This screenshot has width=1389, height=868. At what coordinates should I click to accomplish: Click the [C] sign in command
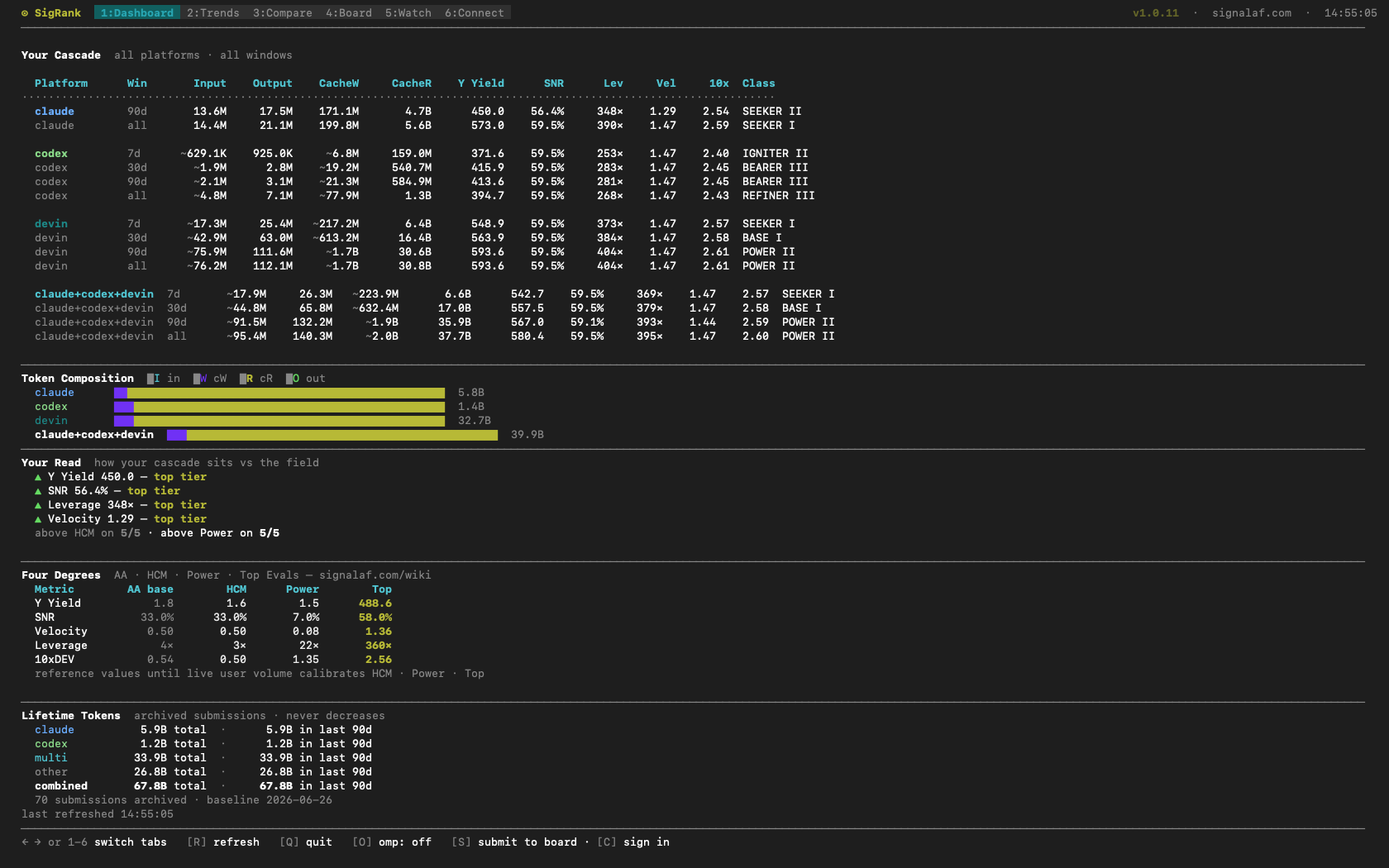pyautogui.click(x=633, y=842)
